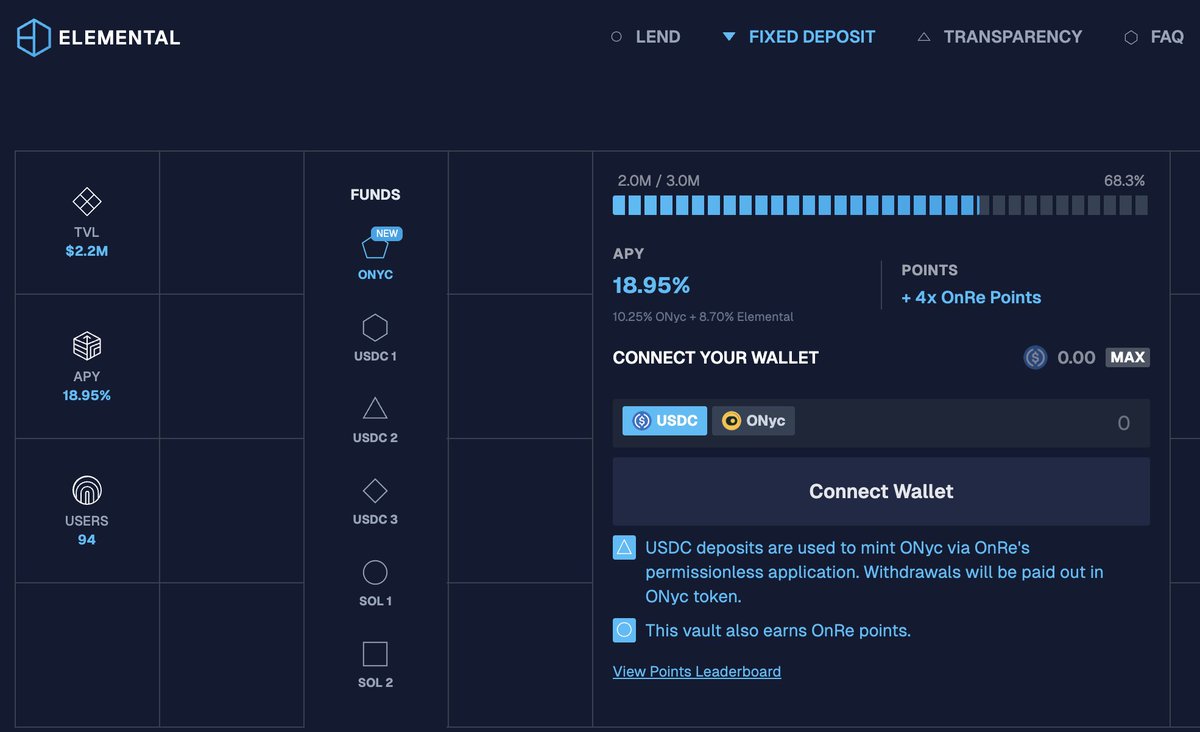
Task: Click the vault capacity progress bar
Action: pyautogui.click(x=880, y=205)
